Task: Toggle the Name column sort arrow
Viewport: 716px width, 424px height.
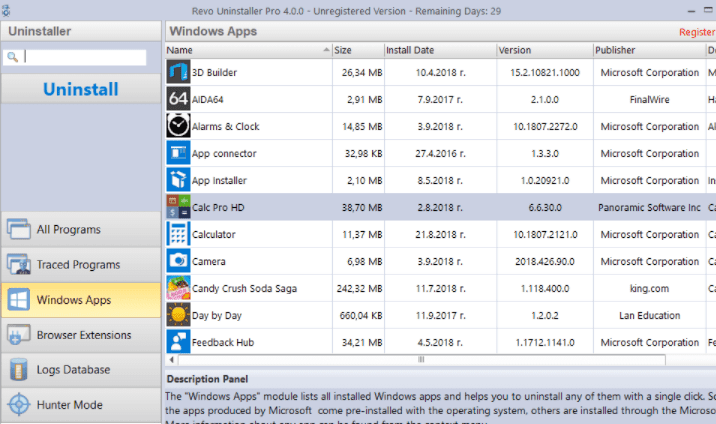Action: tap(326, 49)
